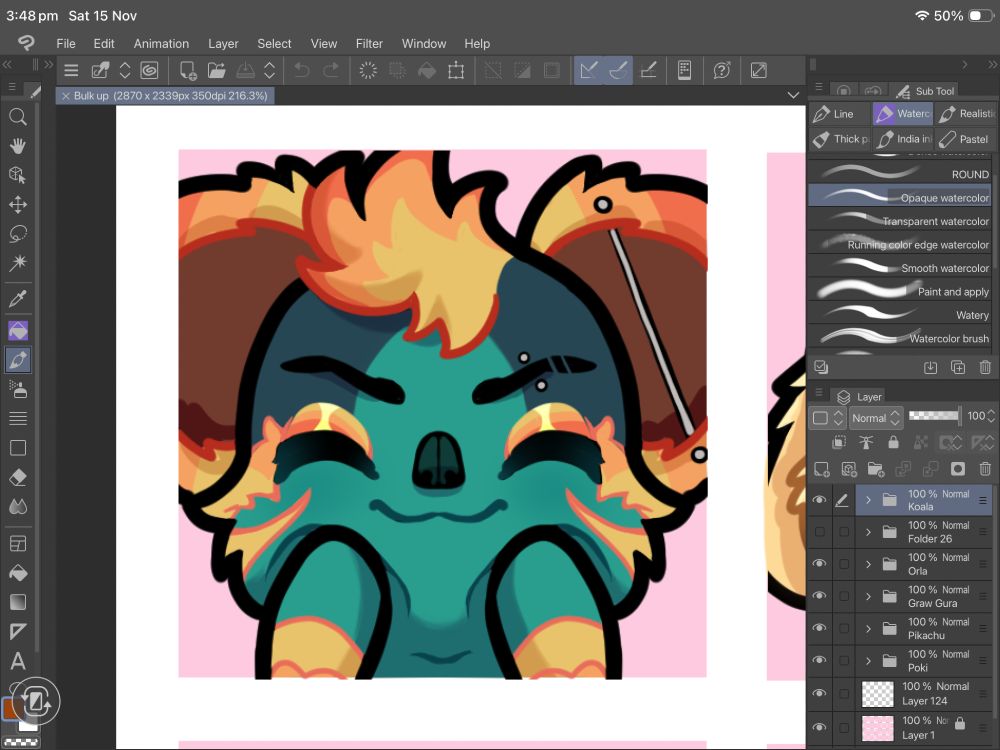Open the Normal blending mode dropdown
Viewport: 1000px width, 750px height.
(x=876, y=418)
